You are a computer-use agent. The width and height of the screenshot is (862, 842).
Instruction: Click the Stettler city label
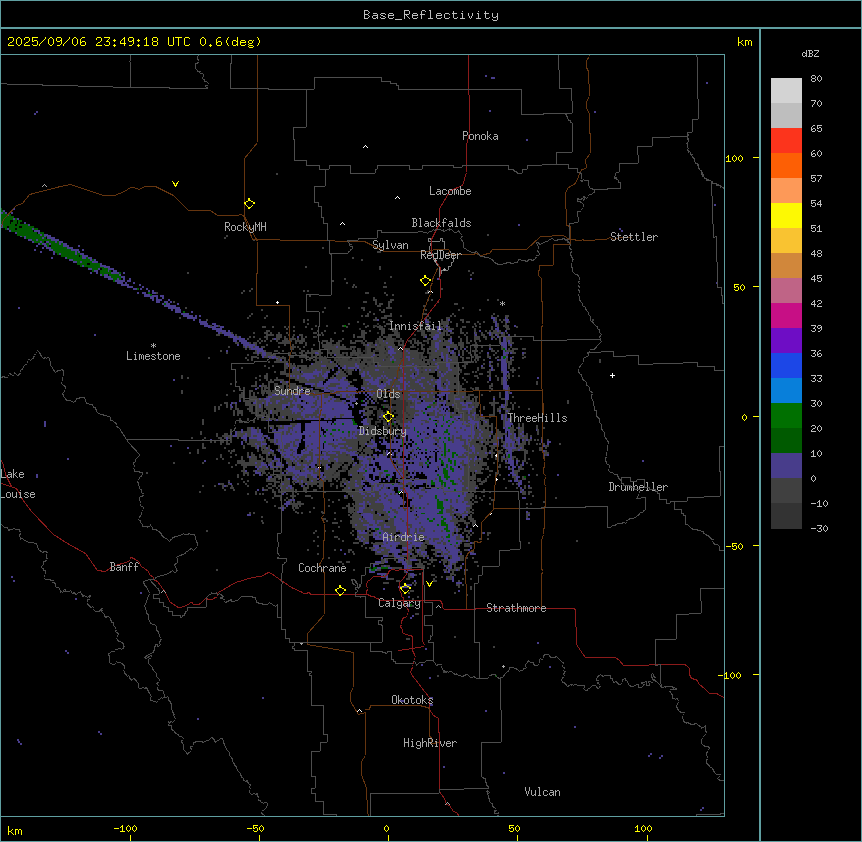pyautogui.click(x=634, y=237)
